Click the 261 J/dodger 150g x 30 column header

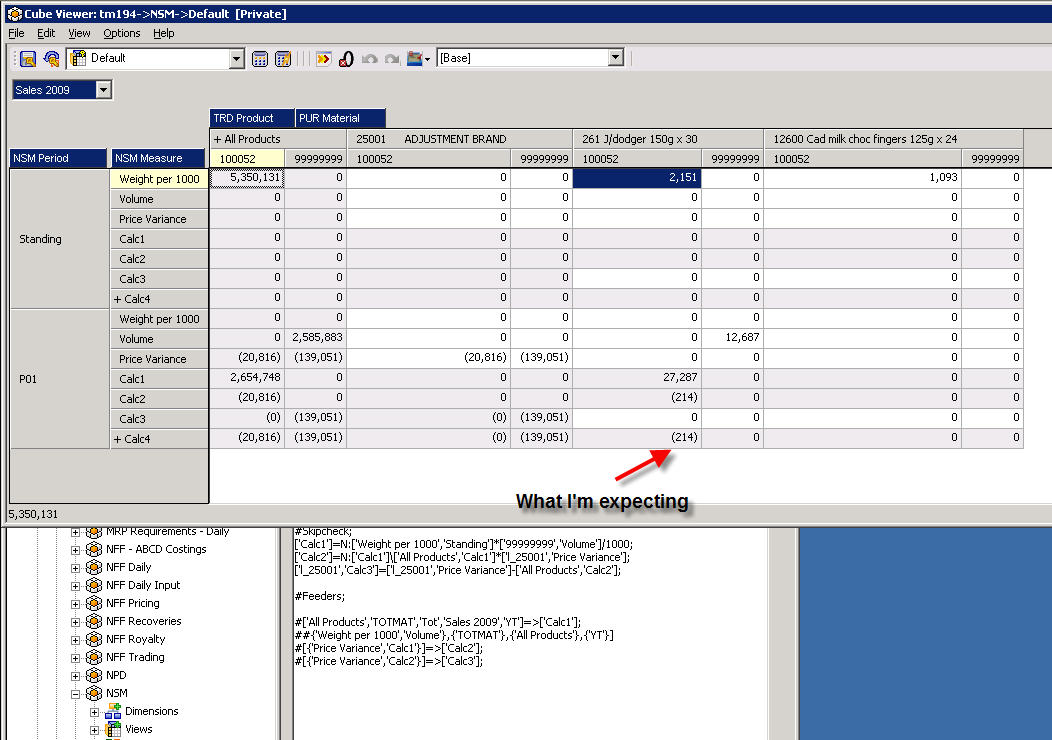coord(668,139)
